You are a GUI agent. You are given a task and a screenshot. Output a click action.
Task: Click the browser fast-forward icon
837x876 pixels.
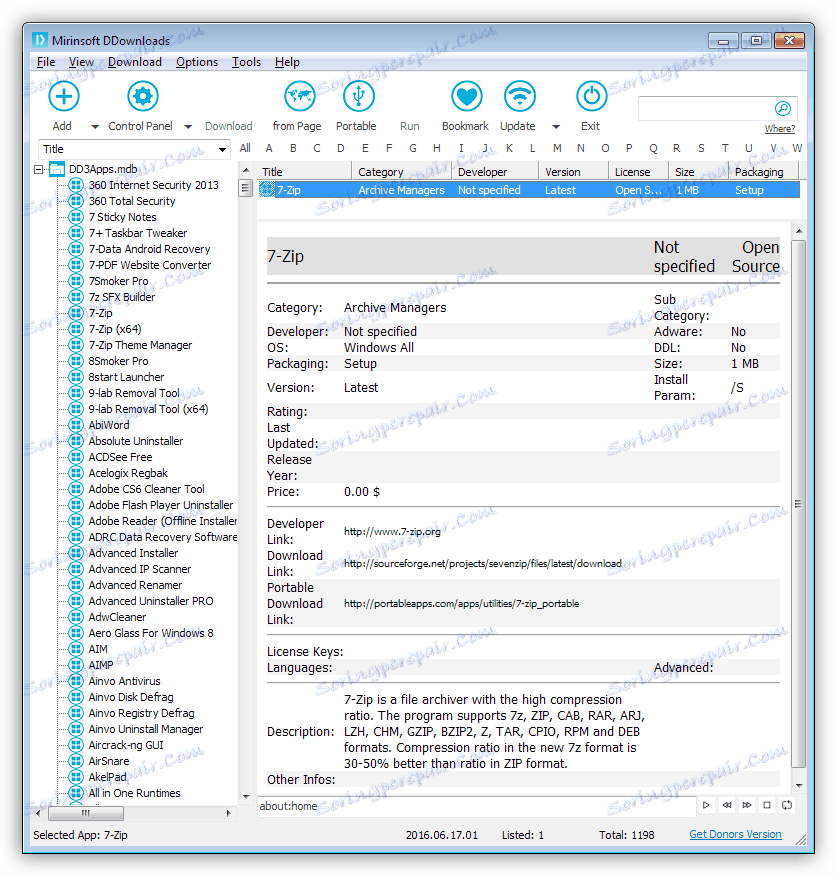[746, 805]
